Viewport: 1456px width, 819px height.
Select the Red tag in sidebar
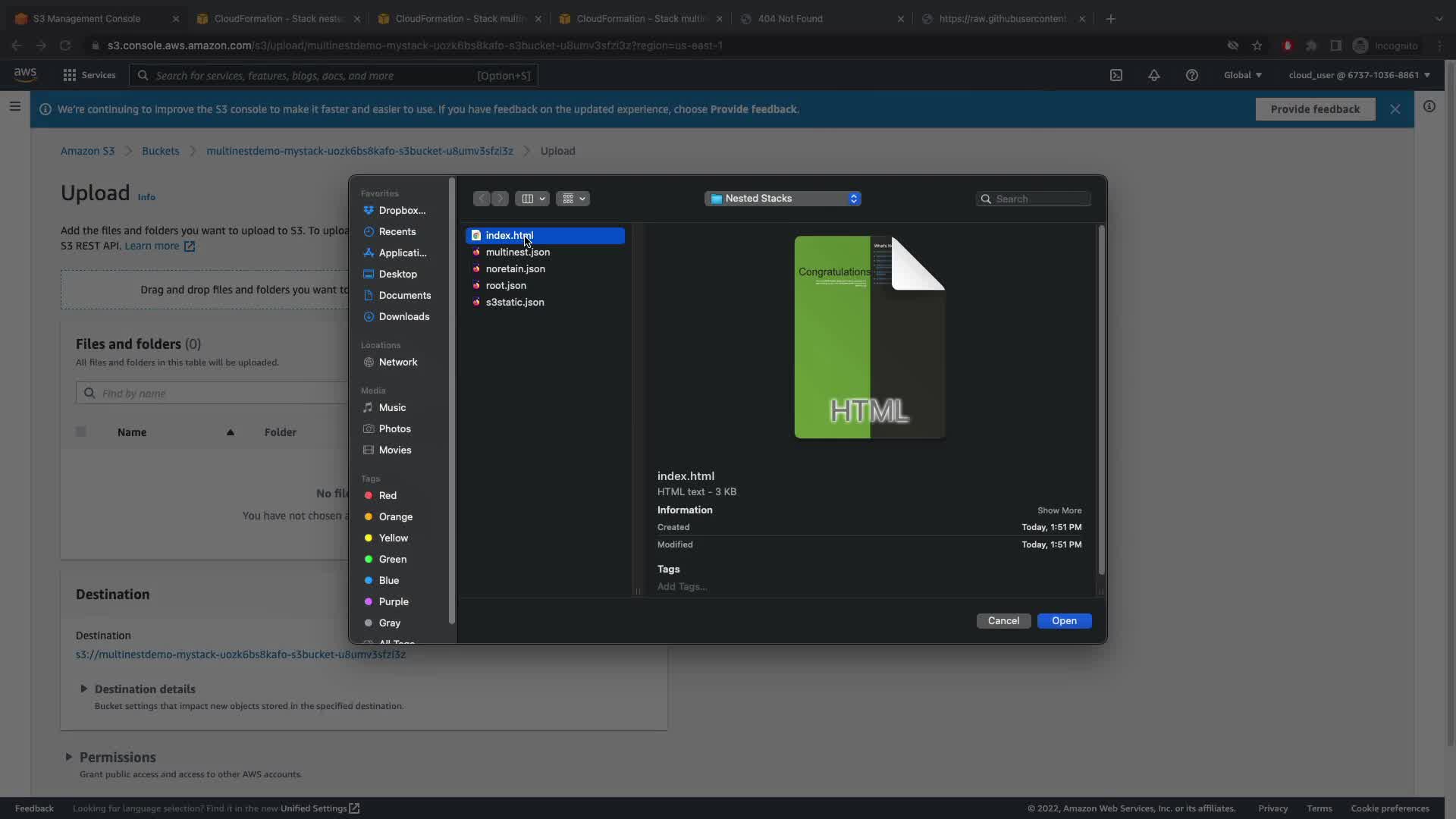(388, 495)
